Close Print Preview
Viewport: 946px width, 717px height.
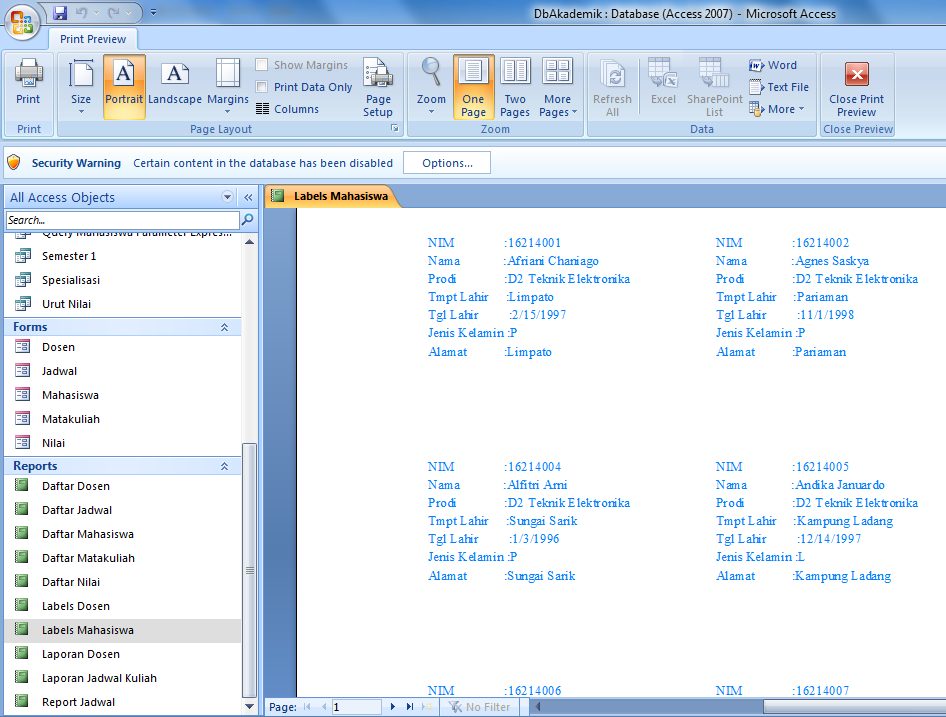pyautogui.click(x=856, y=88)
